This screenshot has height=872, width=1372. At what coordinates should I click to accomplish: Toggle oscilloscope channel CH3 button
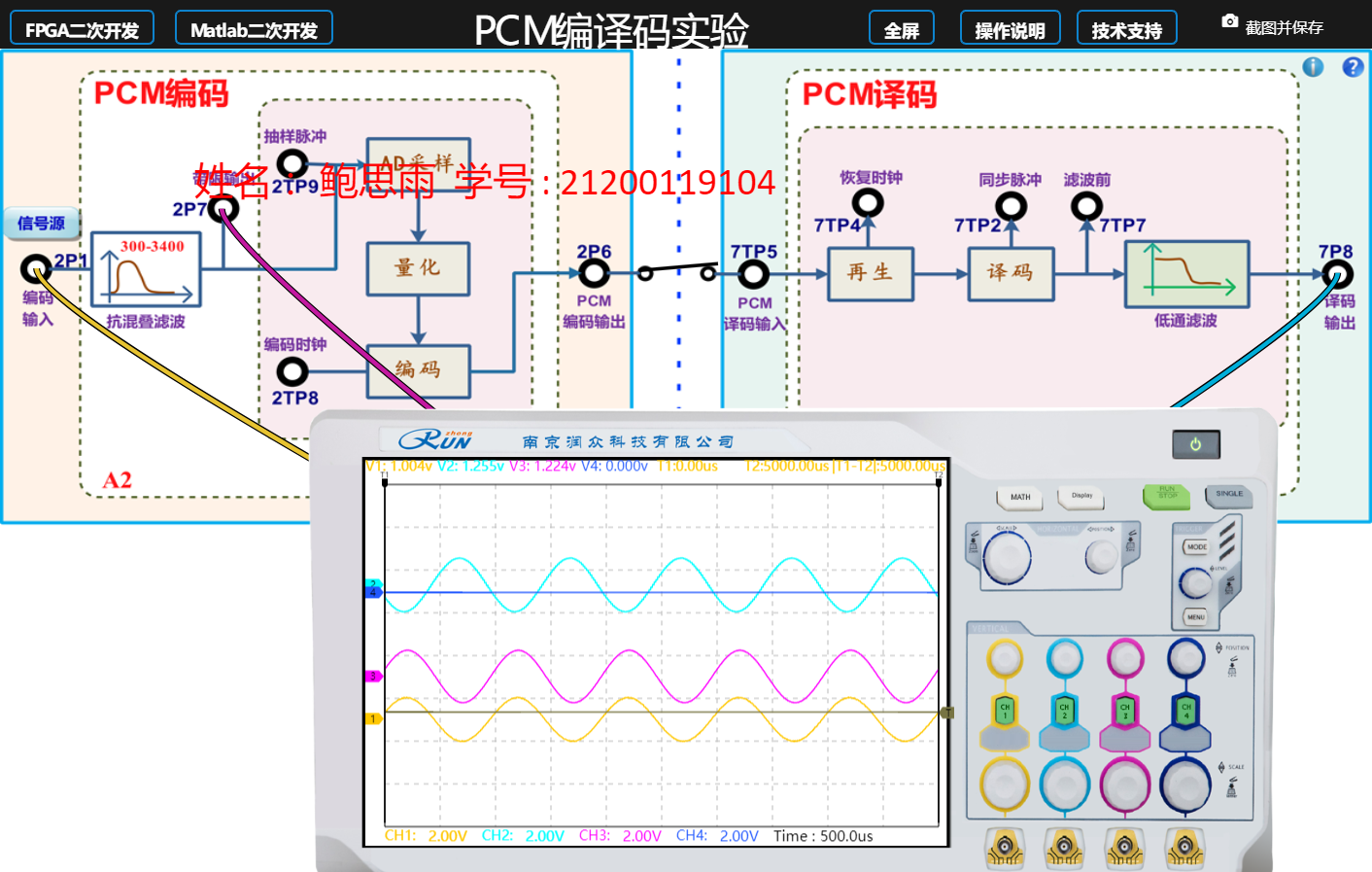(1125, 711)
